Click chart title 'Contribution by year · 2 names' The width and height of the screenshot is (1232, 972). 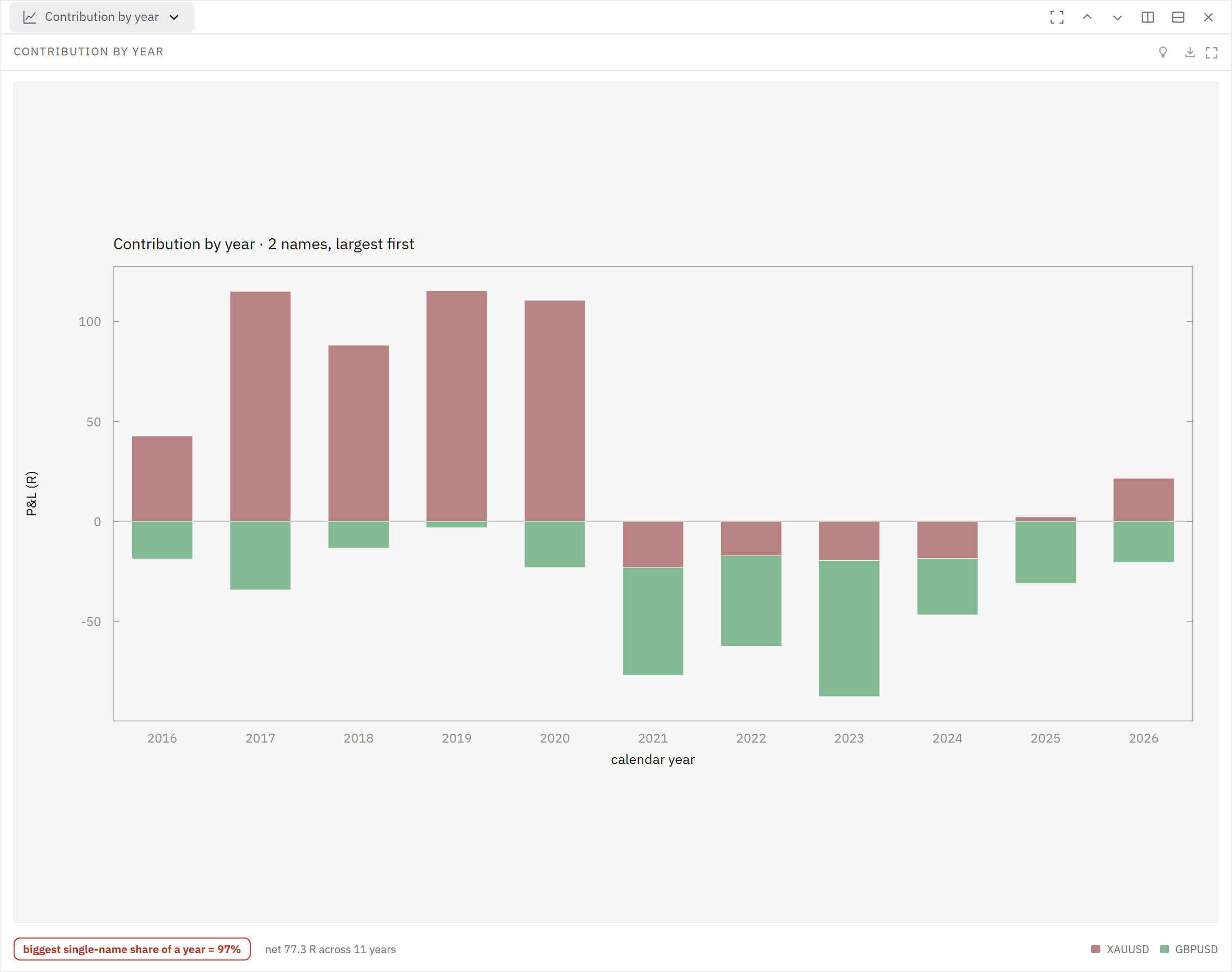click(263, 244)
